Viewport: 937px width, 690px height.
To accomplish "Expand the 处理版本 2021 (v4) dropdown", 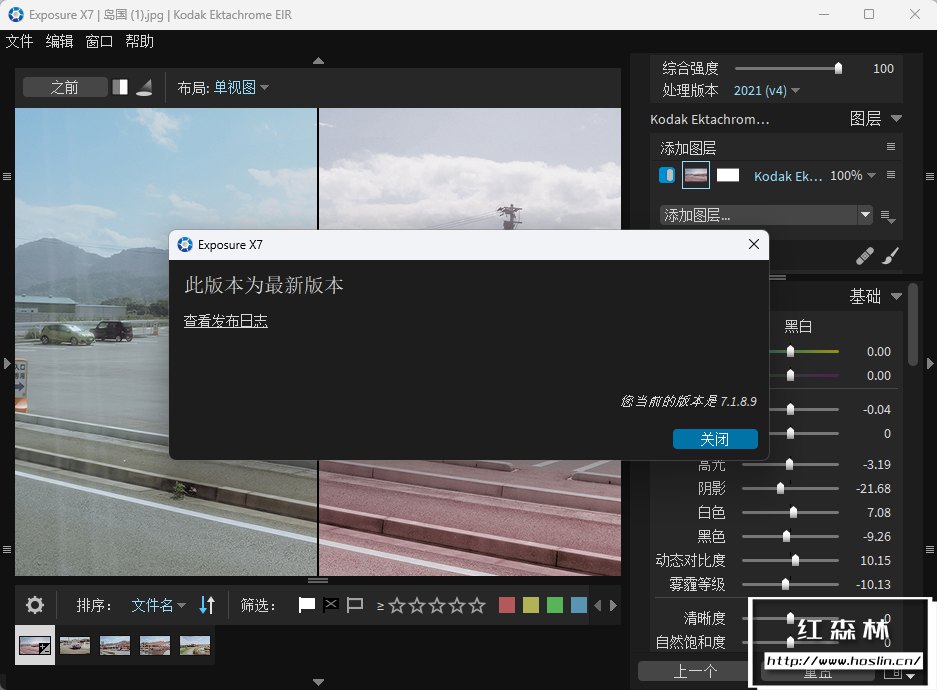I will [767, 90].
